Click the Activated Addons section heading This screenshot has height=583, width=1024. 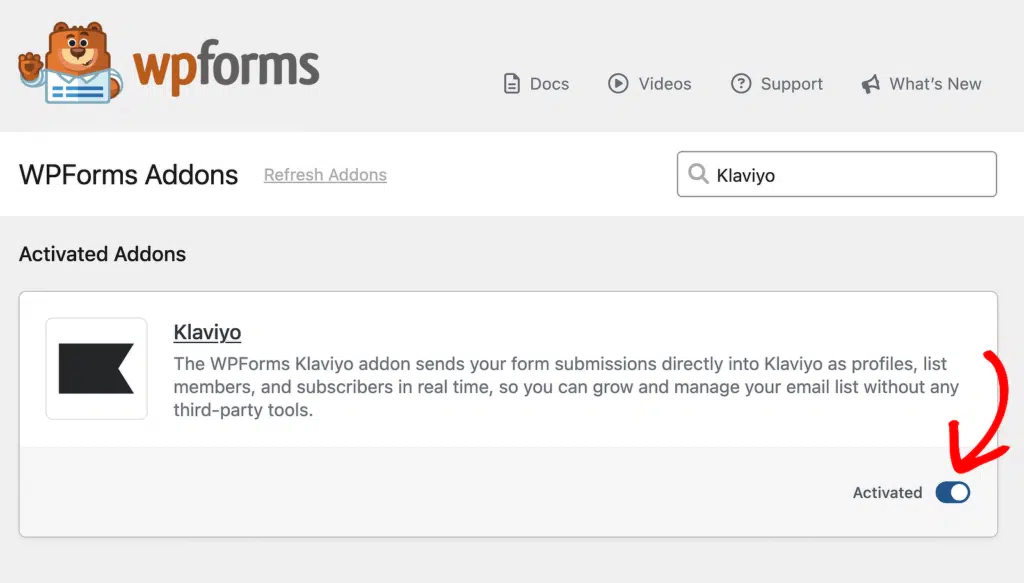pyautogui.click(x=103, y=254)
